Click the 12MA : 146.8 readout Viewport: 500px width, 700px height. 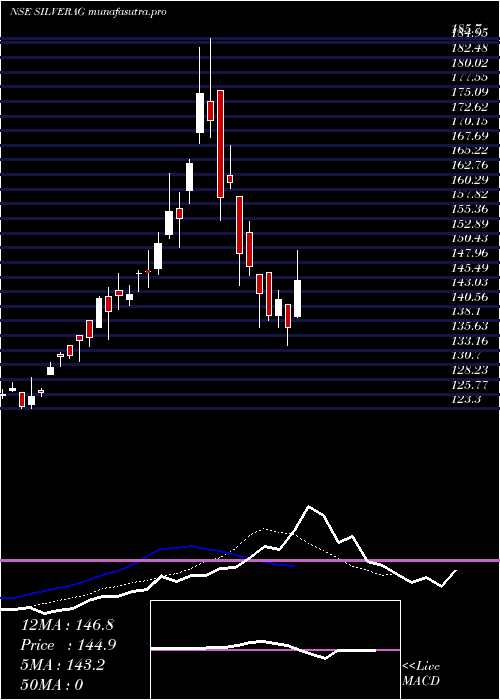click(x=67, y=625)
